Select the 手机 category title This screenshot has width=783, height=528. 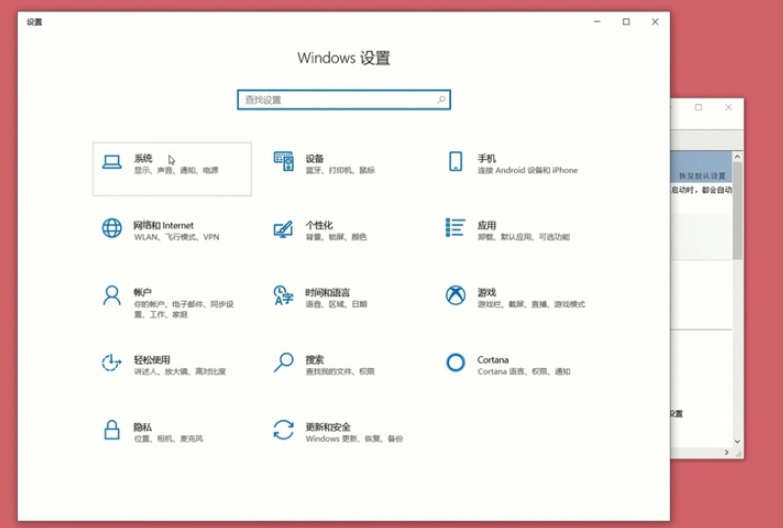tap(486, 158)
